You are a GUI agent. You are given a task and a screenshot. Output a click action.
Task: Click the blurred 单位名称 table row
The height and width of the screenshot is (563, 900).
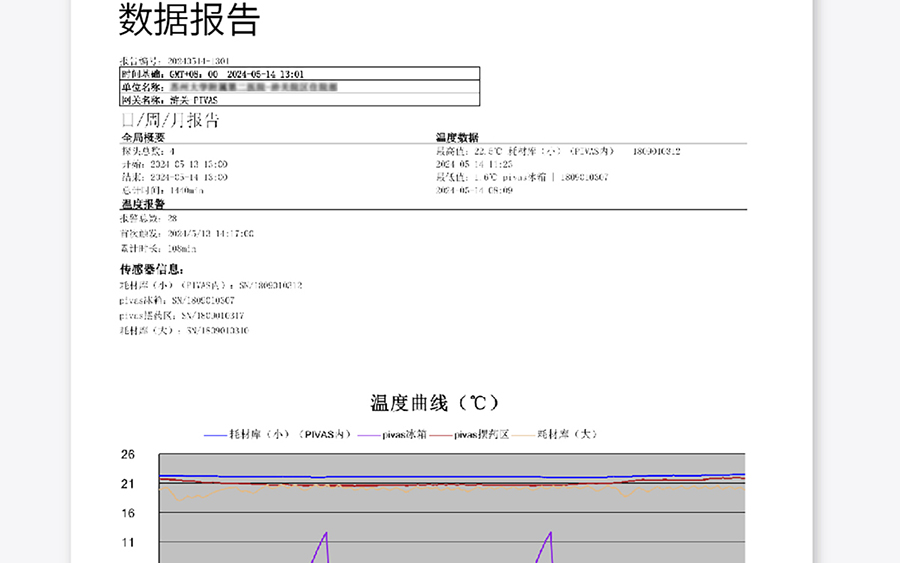tap(299, 87)
